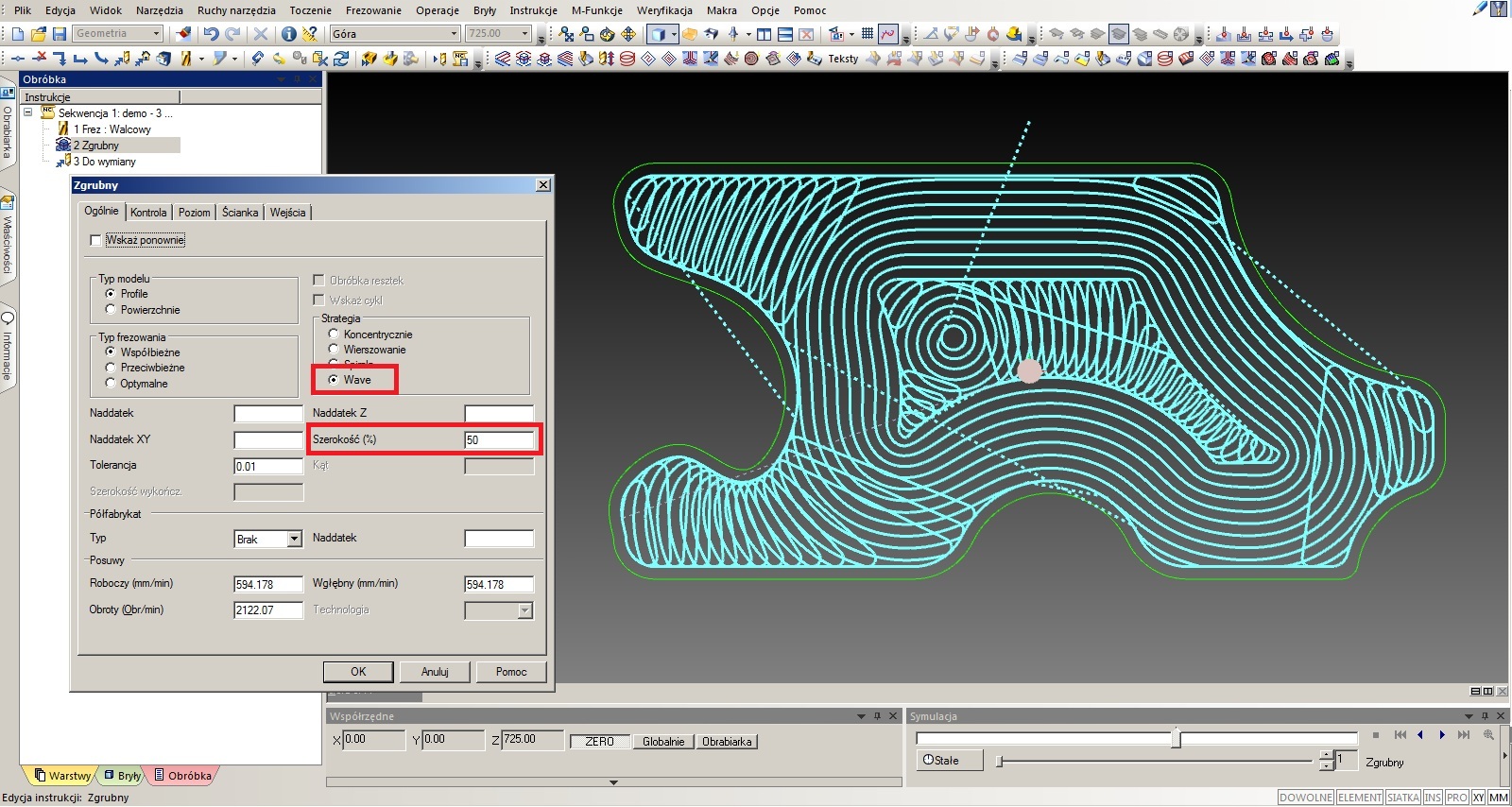This screenshot has height=807, width=1512.
Task: Open the Geometria layer dropdown
Action: [157, 34]
